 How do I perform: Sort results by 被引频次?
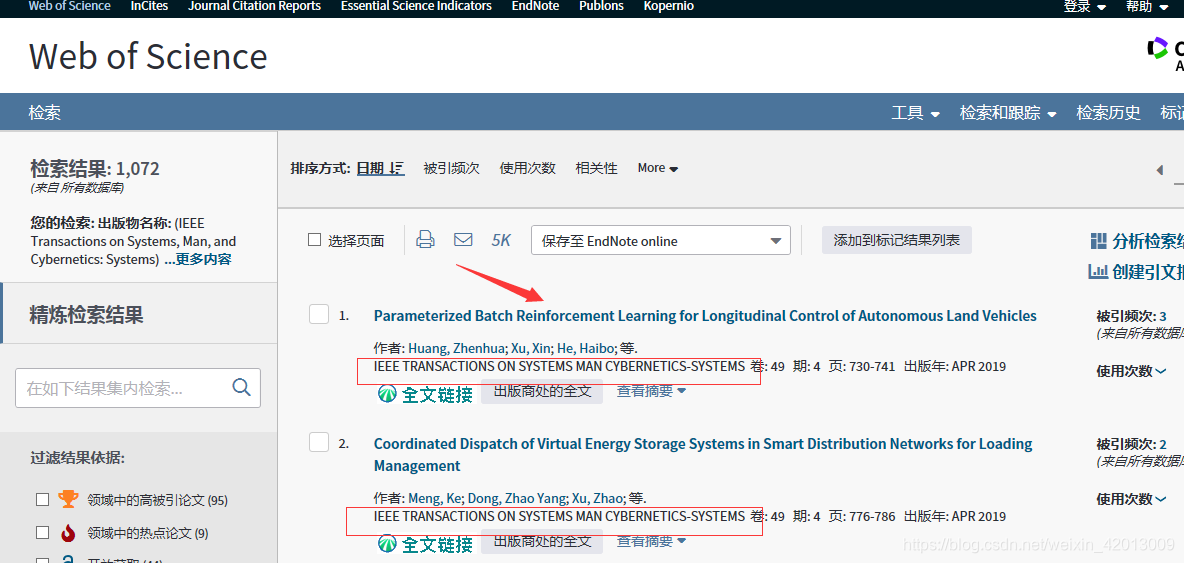[x=452, y=168]
